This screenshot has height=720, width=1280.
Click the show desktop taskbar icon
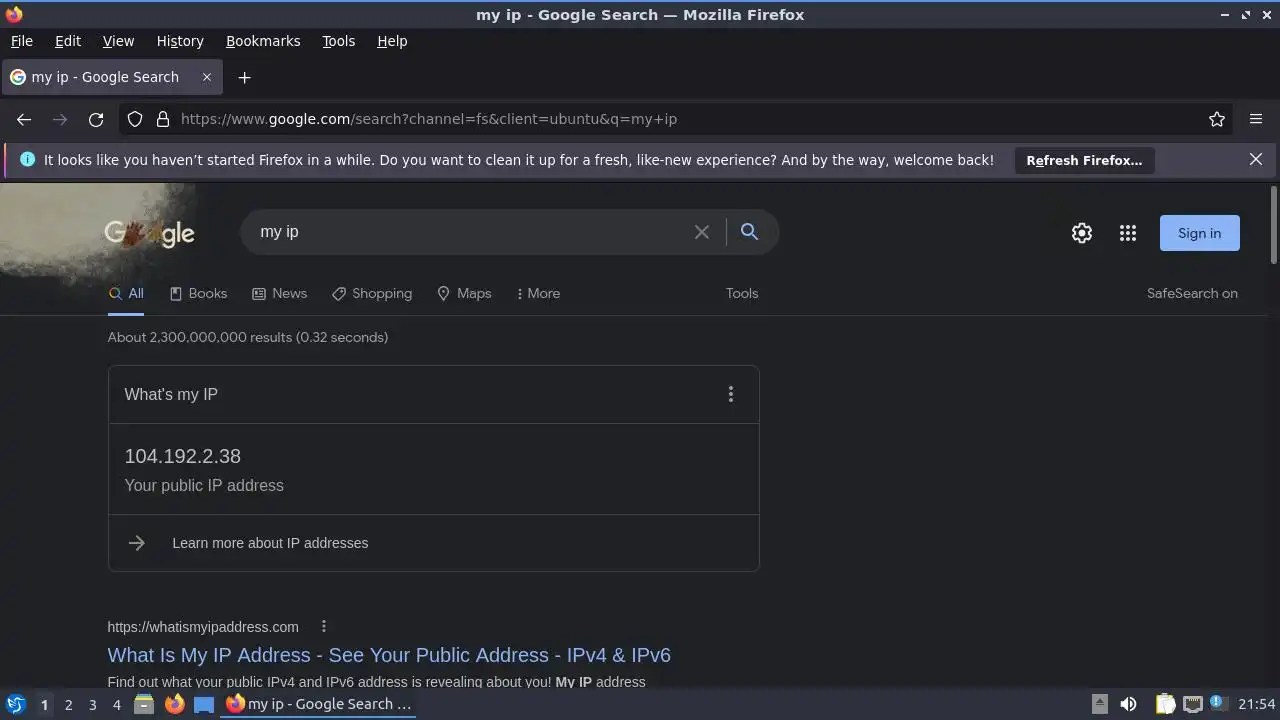204,704
